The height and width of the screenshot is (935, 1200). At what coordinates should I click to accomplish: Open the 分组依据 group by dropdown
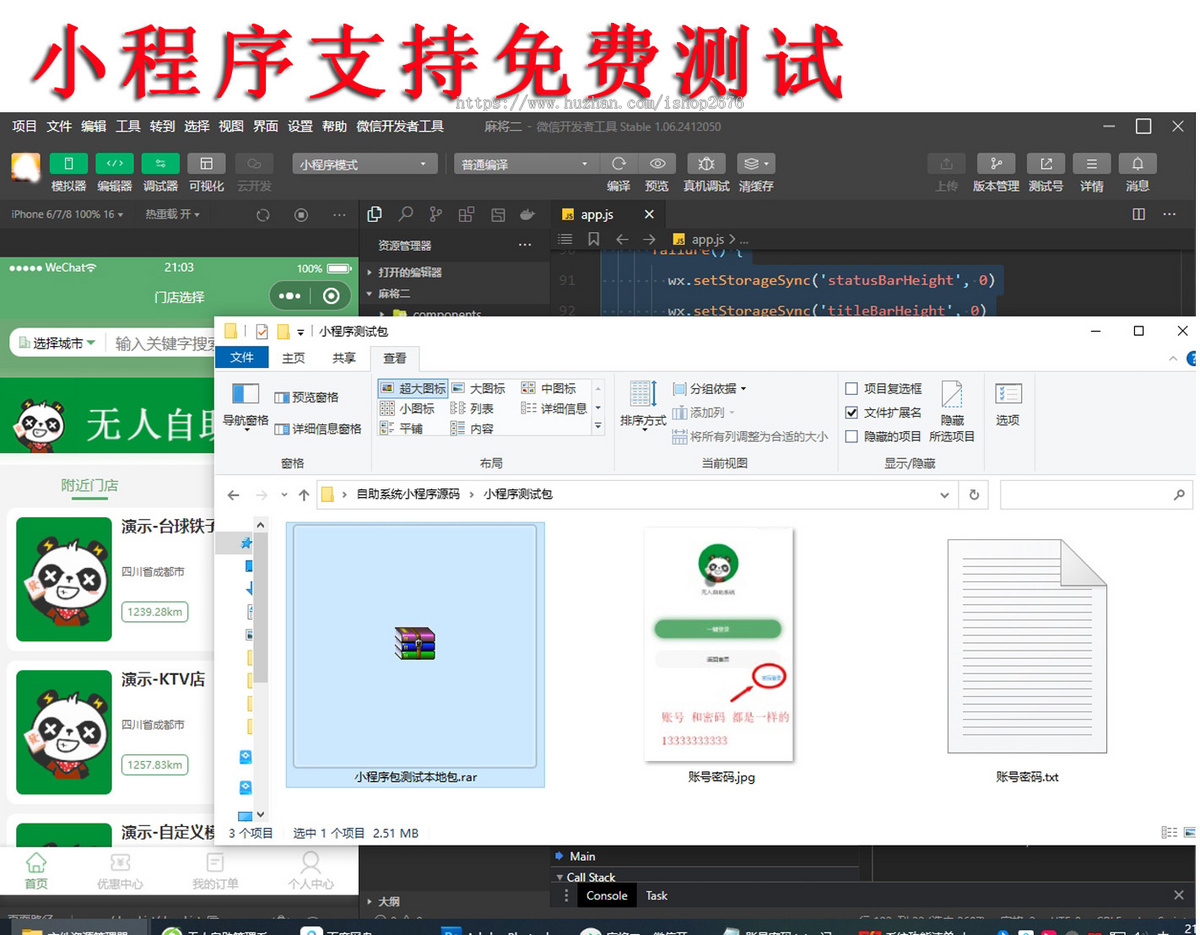(711, 388)
